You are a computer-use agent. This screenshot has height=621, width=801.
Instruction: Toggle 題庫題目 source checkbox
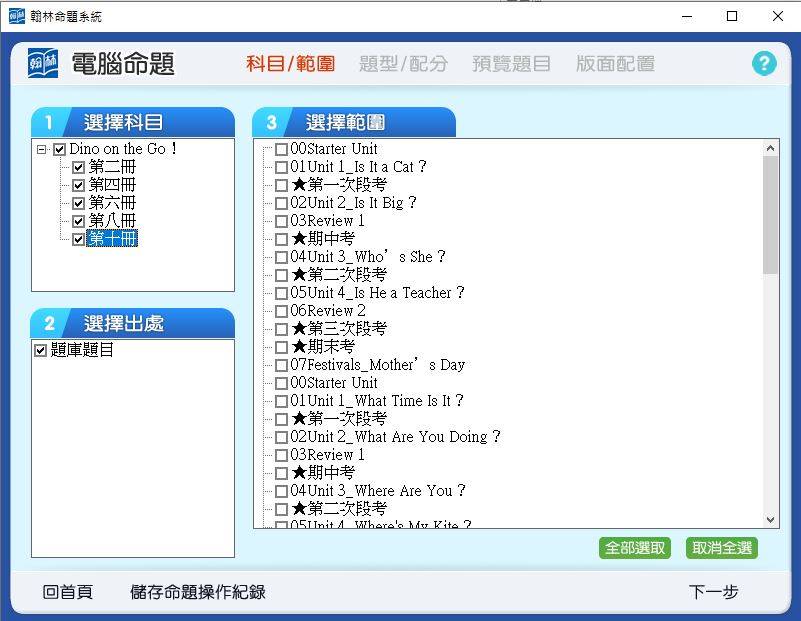pyautogui.click(x=40, y=350)
